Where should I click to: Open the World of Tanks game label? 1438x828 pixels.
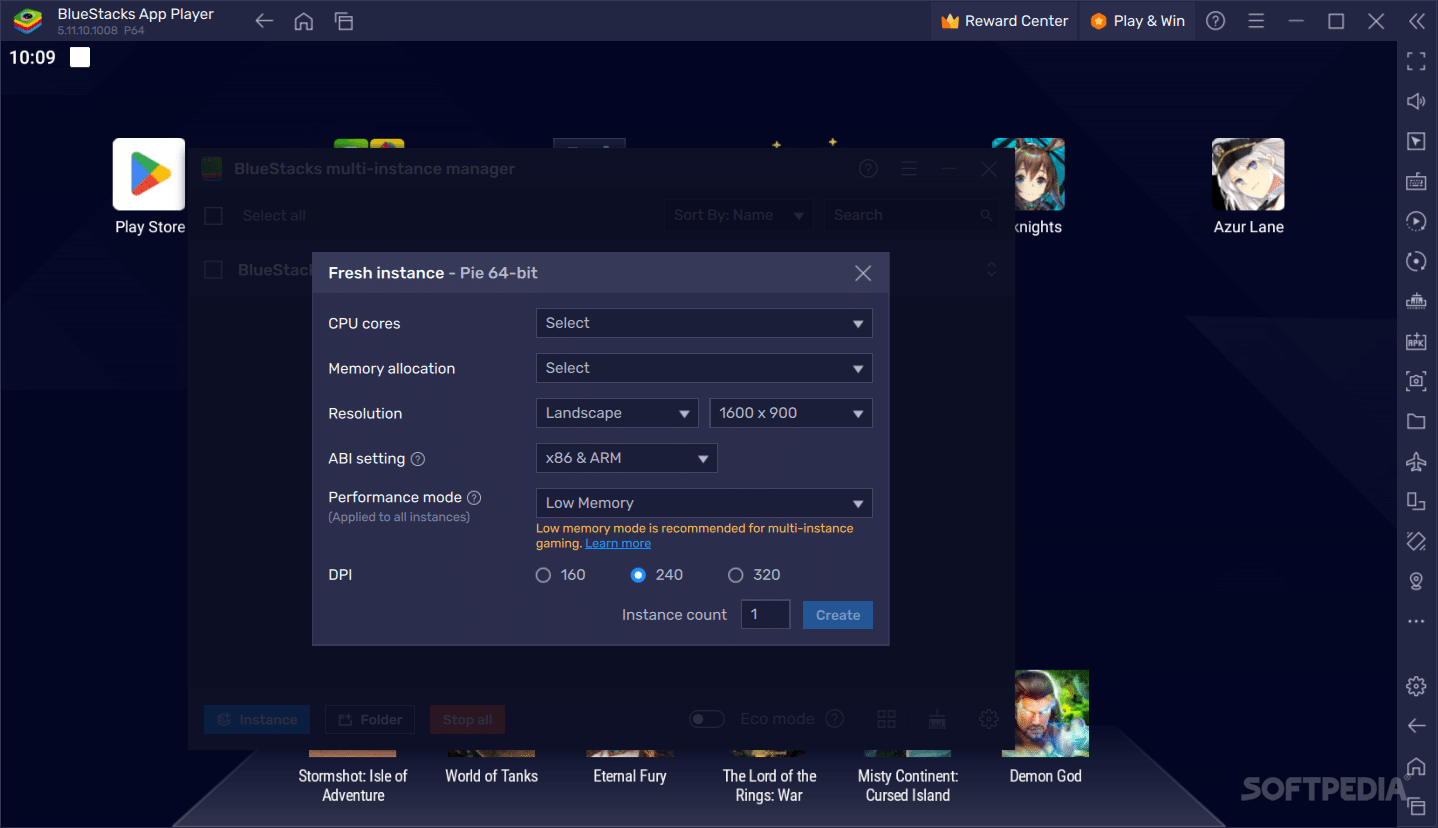[x=491, y=776]
